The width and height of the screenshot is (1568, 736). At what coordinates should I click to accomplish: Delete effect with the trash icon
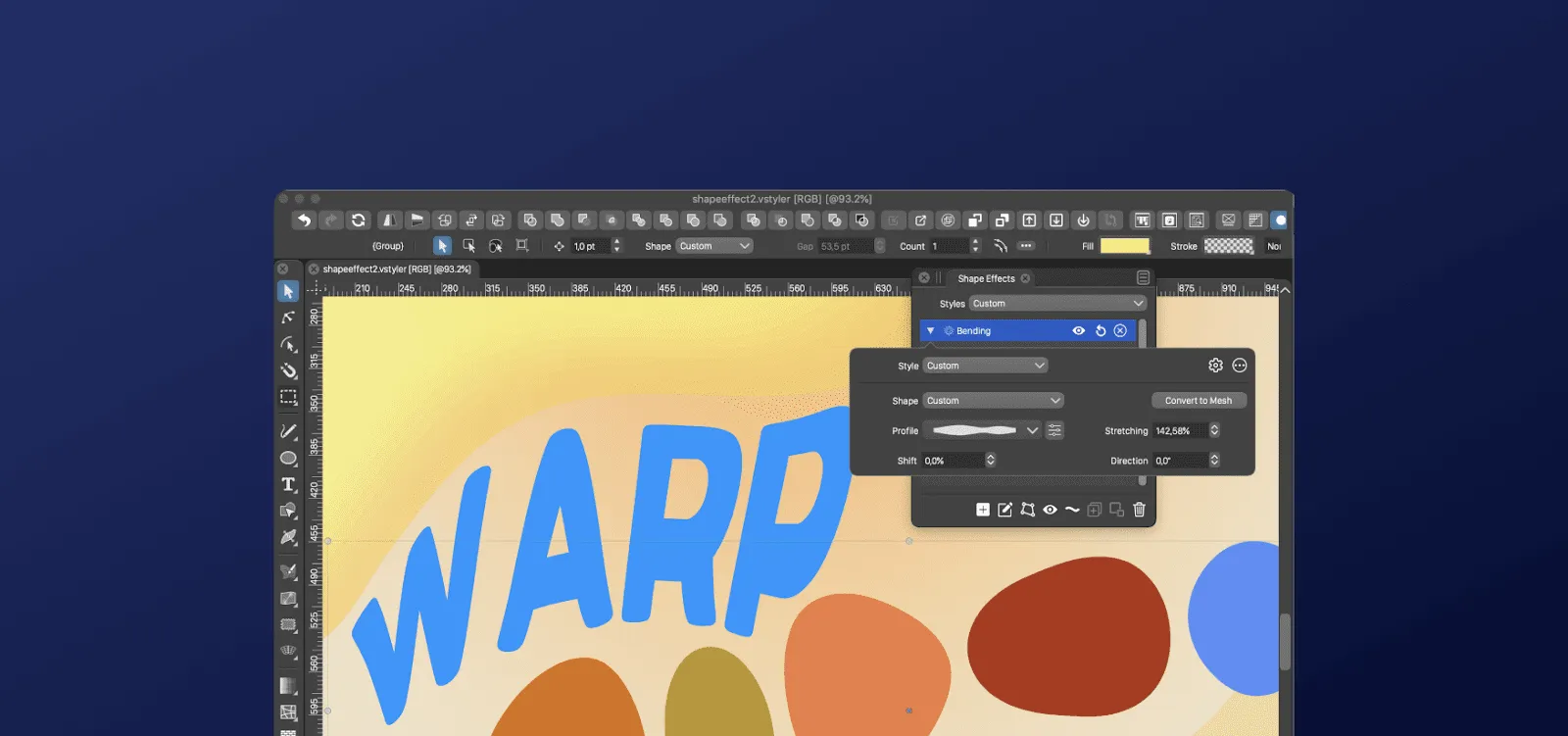(1139, 510)
